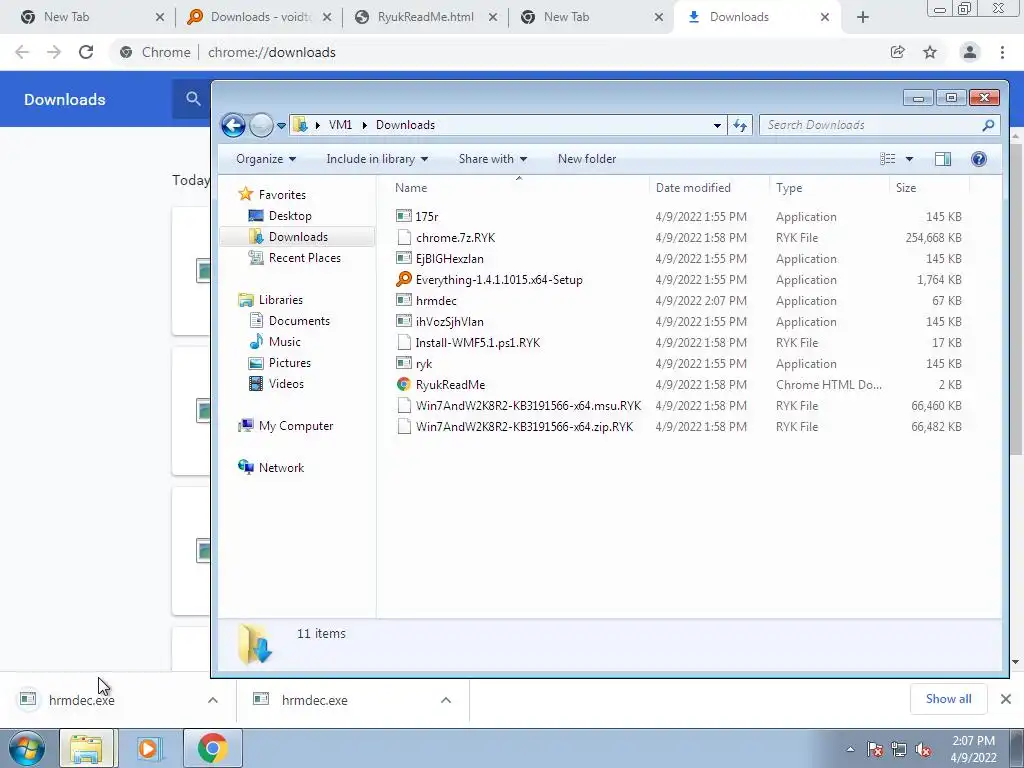Click Show all downloads button
The width and height of the screenshot is (1024, 768).
click(x=948, y=699)
